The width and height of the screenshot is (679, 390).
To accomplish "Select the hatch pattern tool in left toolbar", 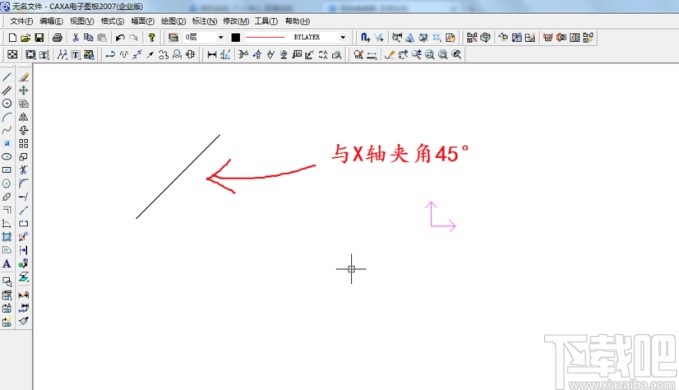I will tap(7, 237).
